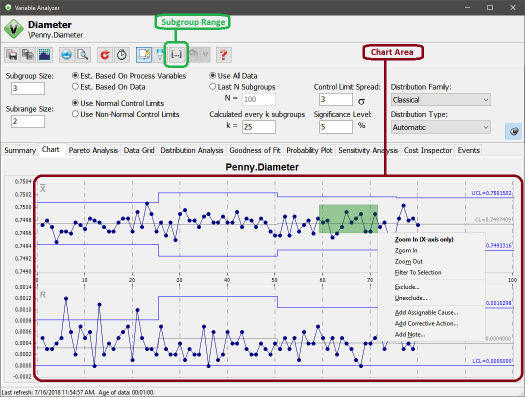Click the Penny.Diameter chart title
Image resolution: width=525 pixels, height=397 pixels.
[262, 167]
